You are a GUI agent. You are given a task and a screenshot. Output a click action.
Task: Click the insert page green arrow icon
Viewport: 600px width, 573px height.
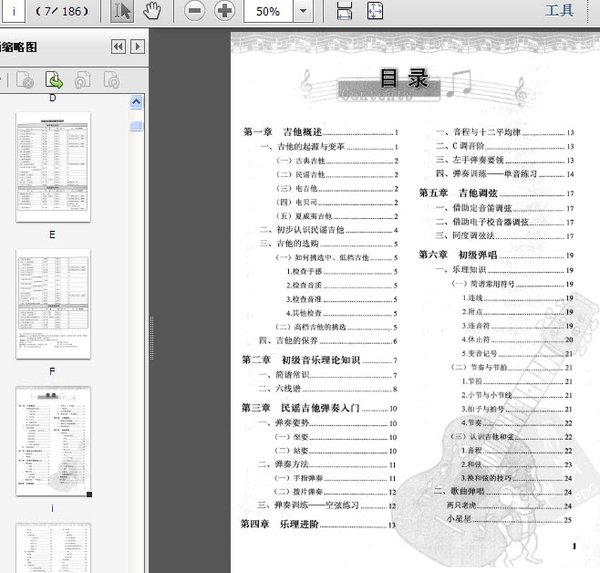tap(54, 79)
